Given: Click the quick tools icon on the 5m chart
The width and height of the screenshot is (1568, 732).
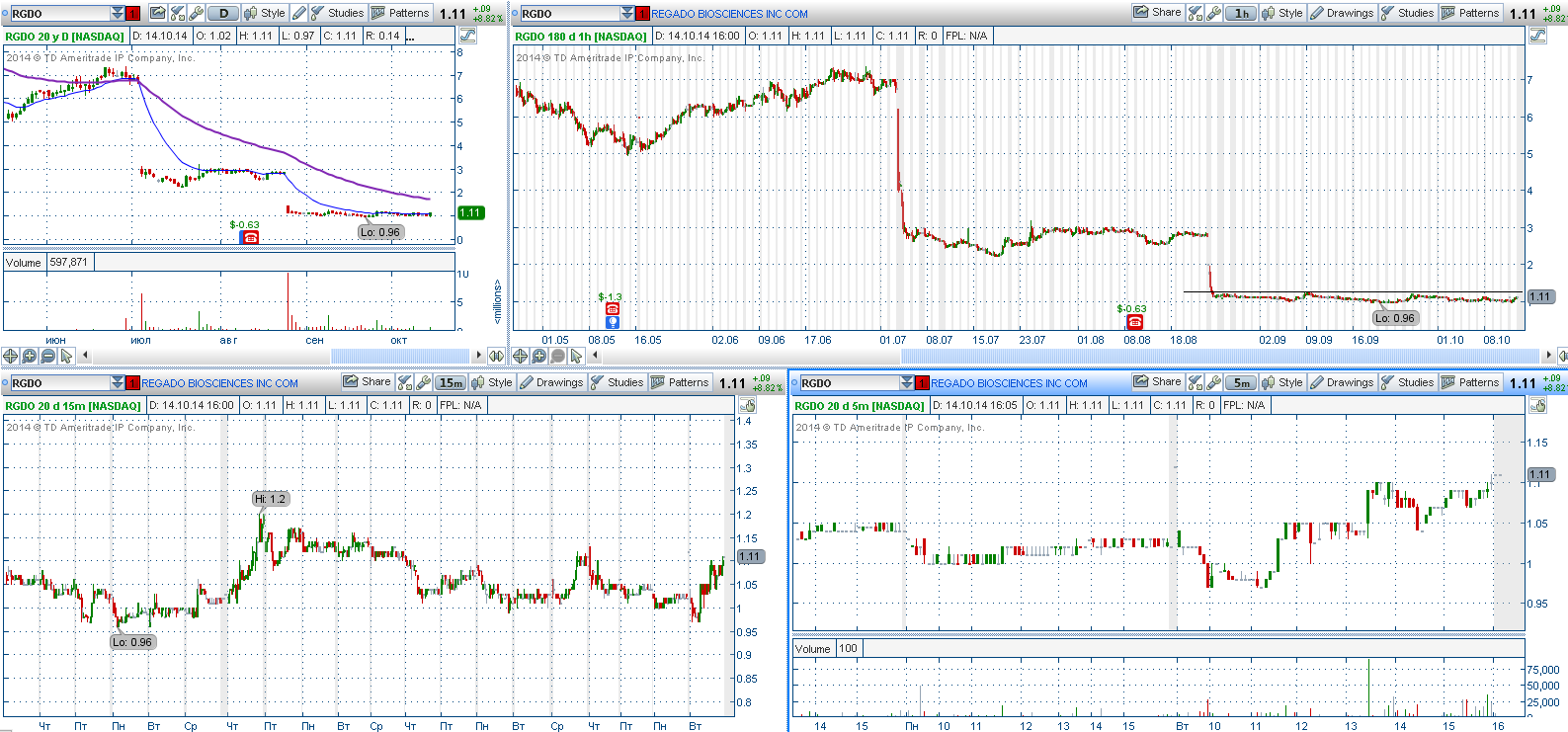Looking at the screenshot, I should pos(1196,382).
